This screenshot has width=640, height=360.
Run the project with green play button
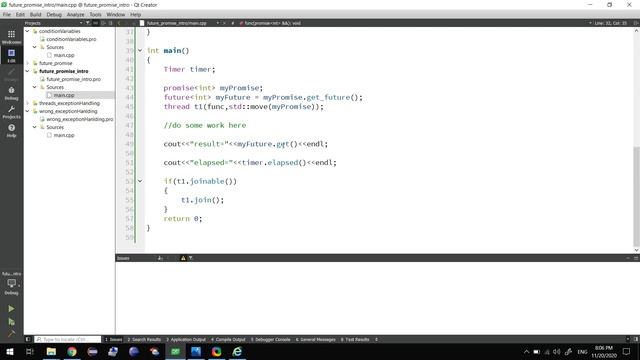(x=11, y=309)
